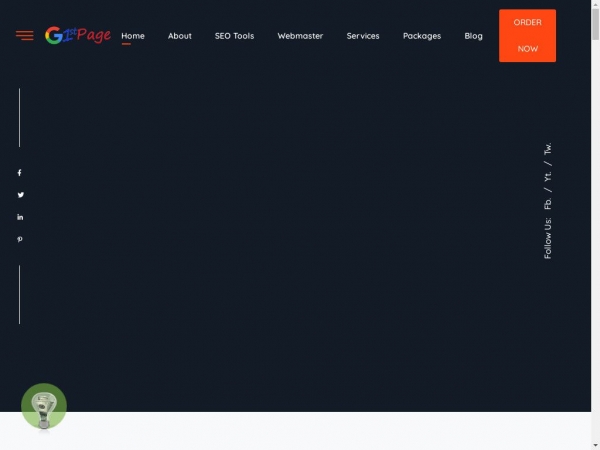The height and width of the screenshot is (450, 600).
Task: Click the green lightbulb floating icon
Action: [x=43, y=406]
